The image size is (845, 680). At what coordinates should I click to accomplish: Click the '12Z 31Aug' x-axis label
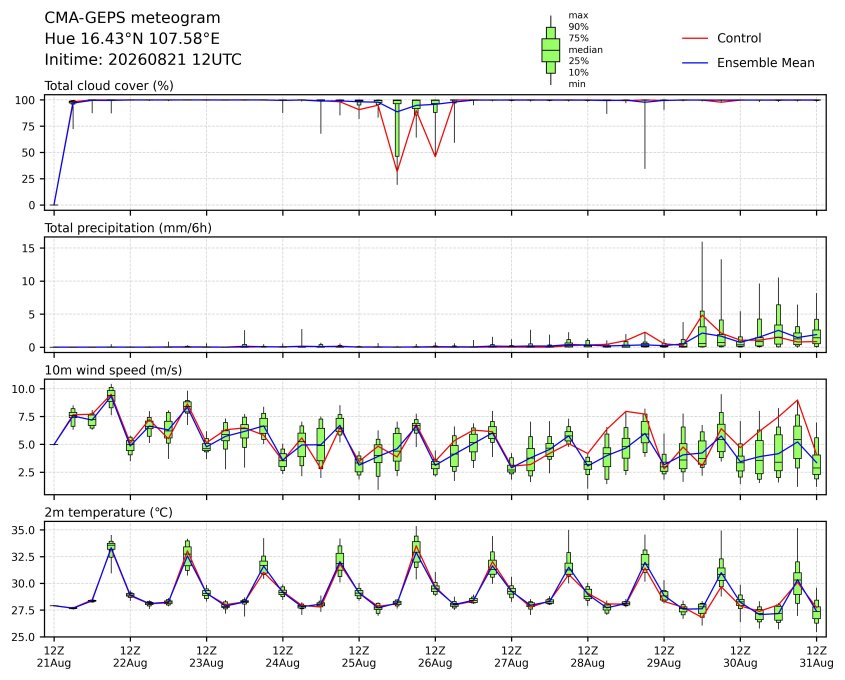pyautogui.click(x=816, y=657)
